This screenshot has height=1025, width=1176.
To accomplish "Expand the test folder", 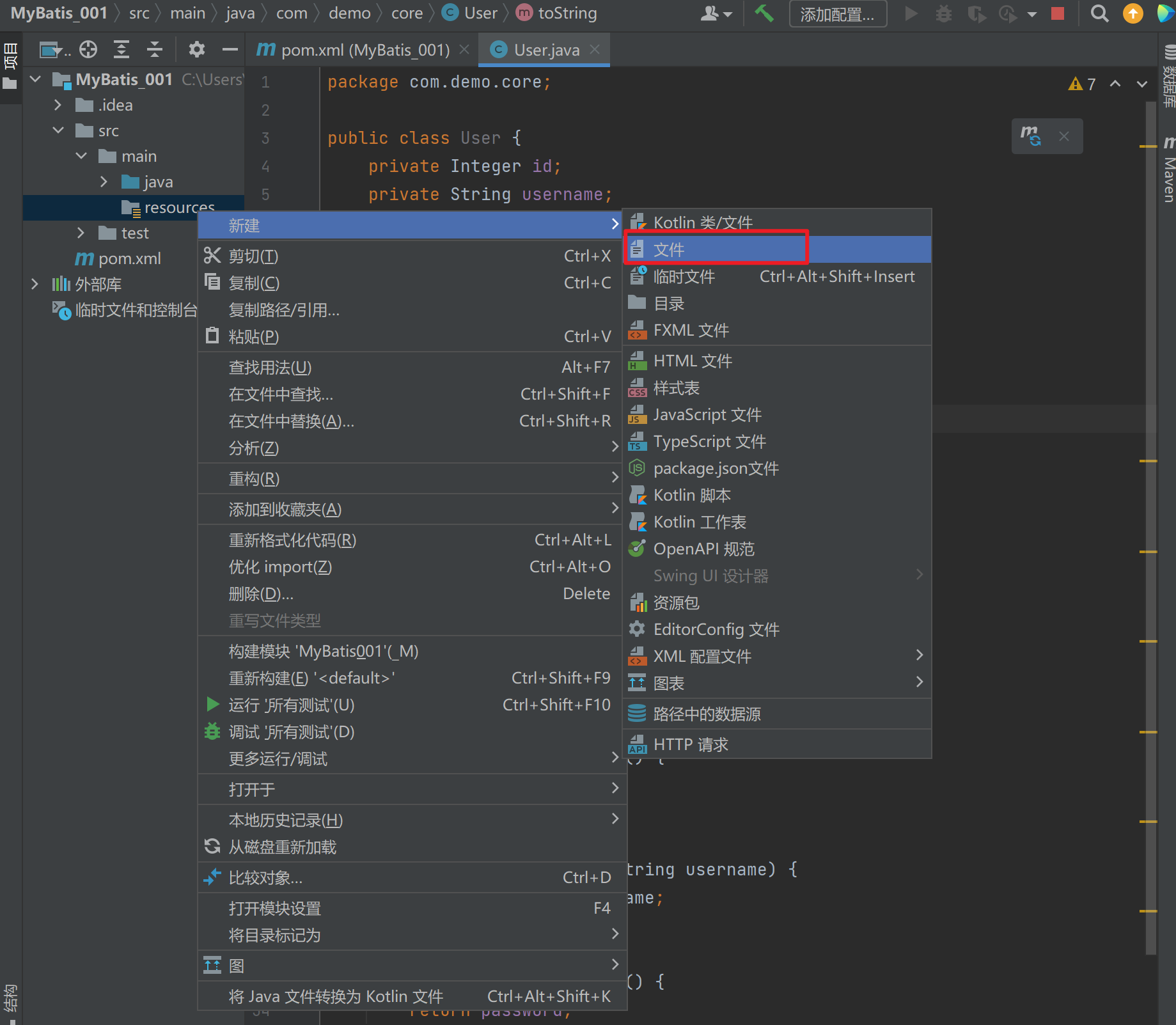I will [81, 233].
